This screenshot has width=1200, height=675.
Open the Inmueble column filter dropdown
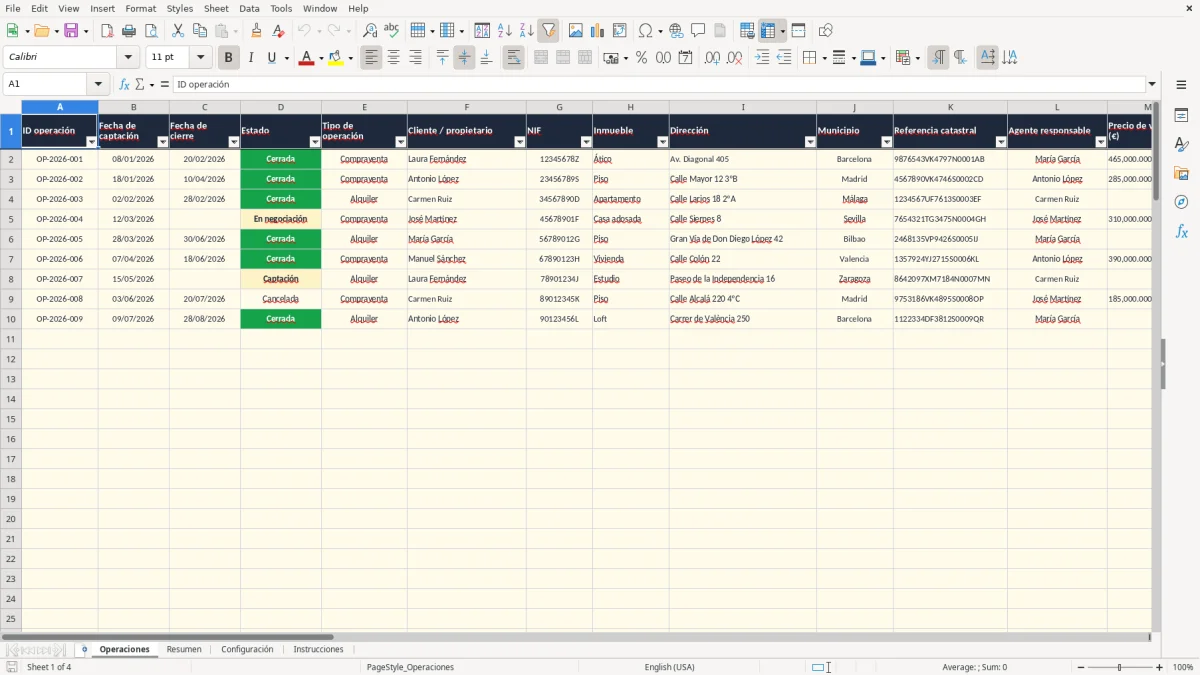point(663,142)
